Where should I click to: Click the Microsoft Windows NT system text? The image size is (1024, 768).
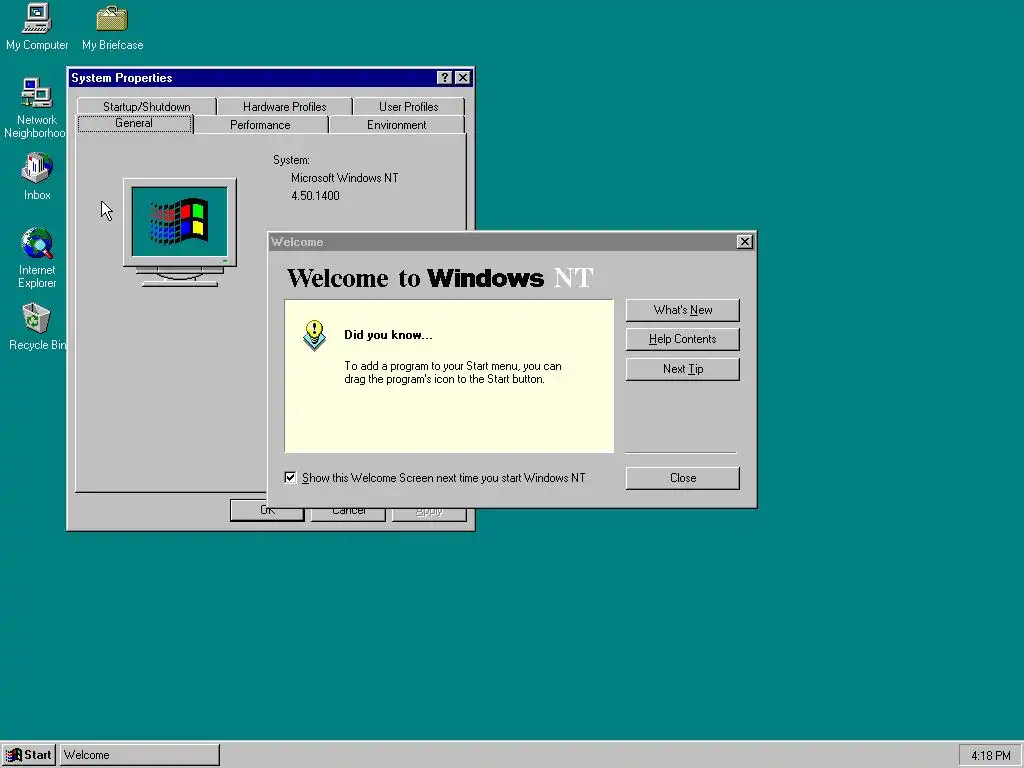tap(344, 178)
